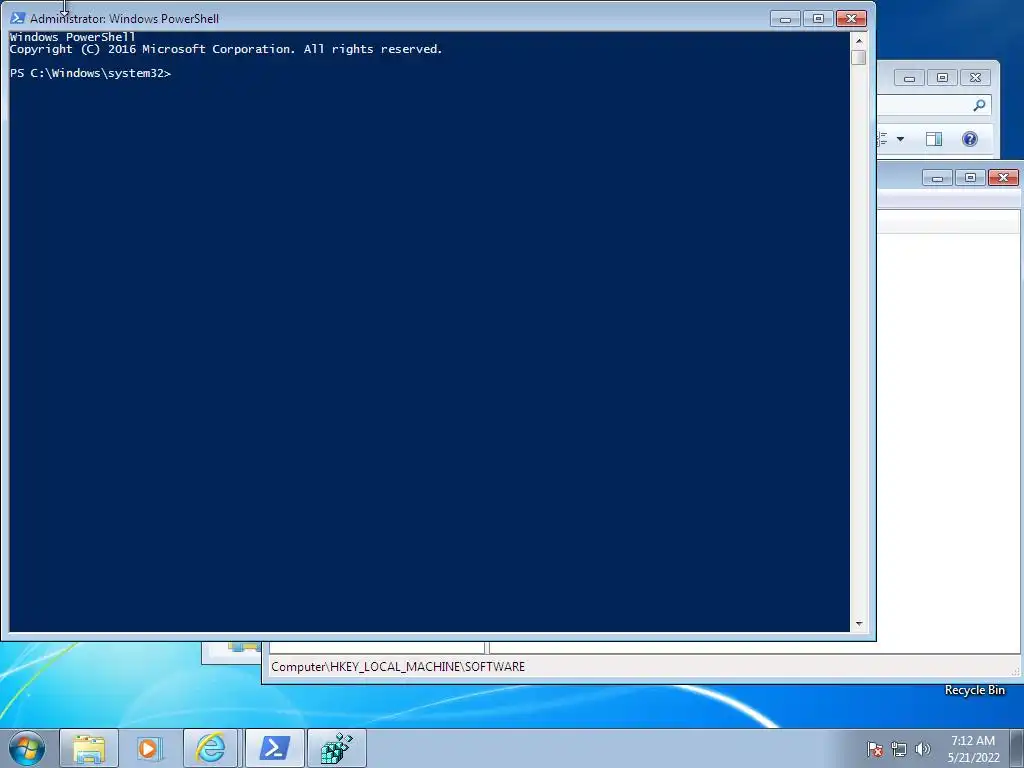Open Windows Explorer from the taskbar
The height and width of the screenshot is (768, 1024).
[89, 748]
